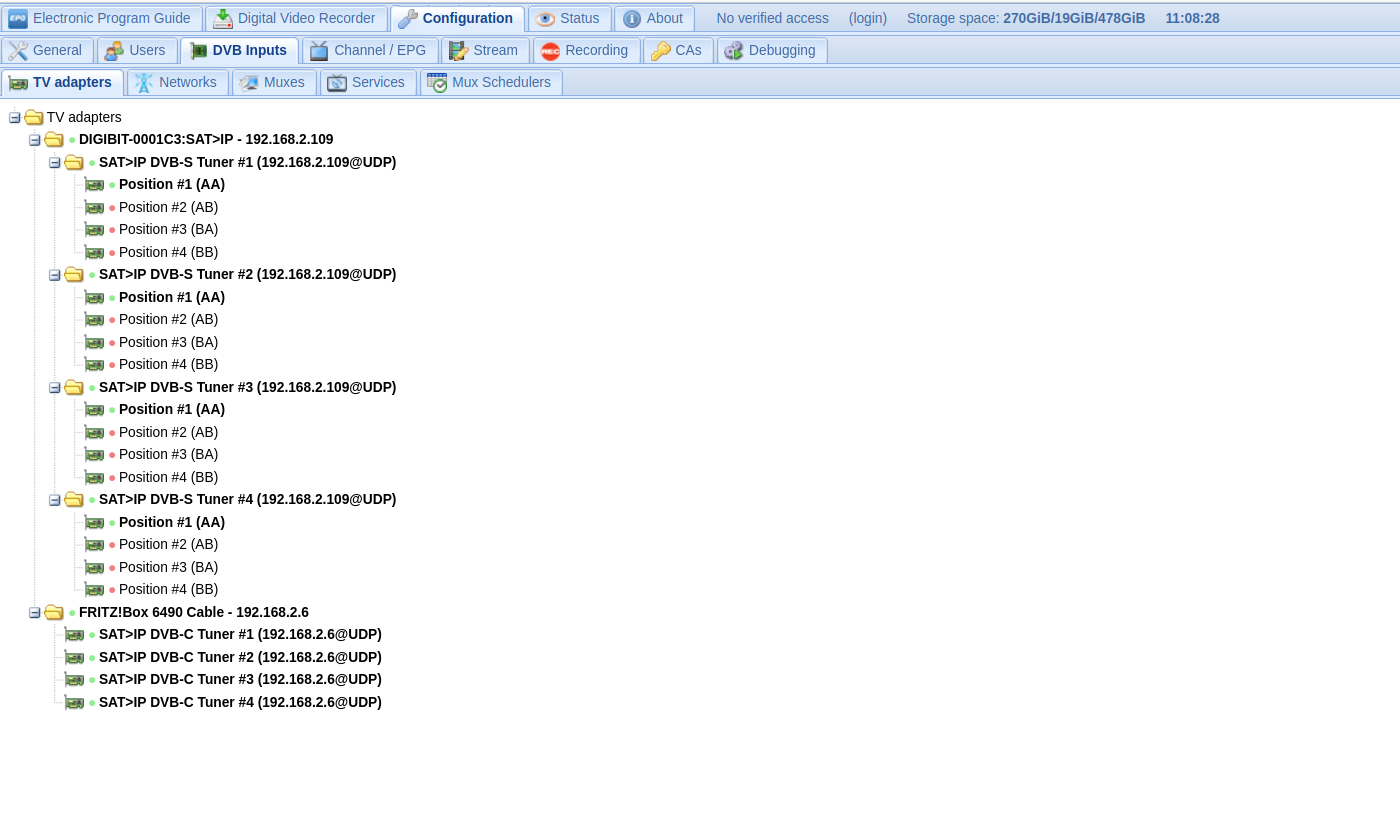This screenshot has height=825, width=1400.
Task: Click folder icon of FRITZ!Box 6490 Cable
Action: point(54,612)
